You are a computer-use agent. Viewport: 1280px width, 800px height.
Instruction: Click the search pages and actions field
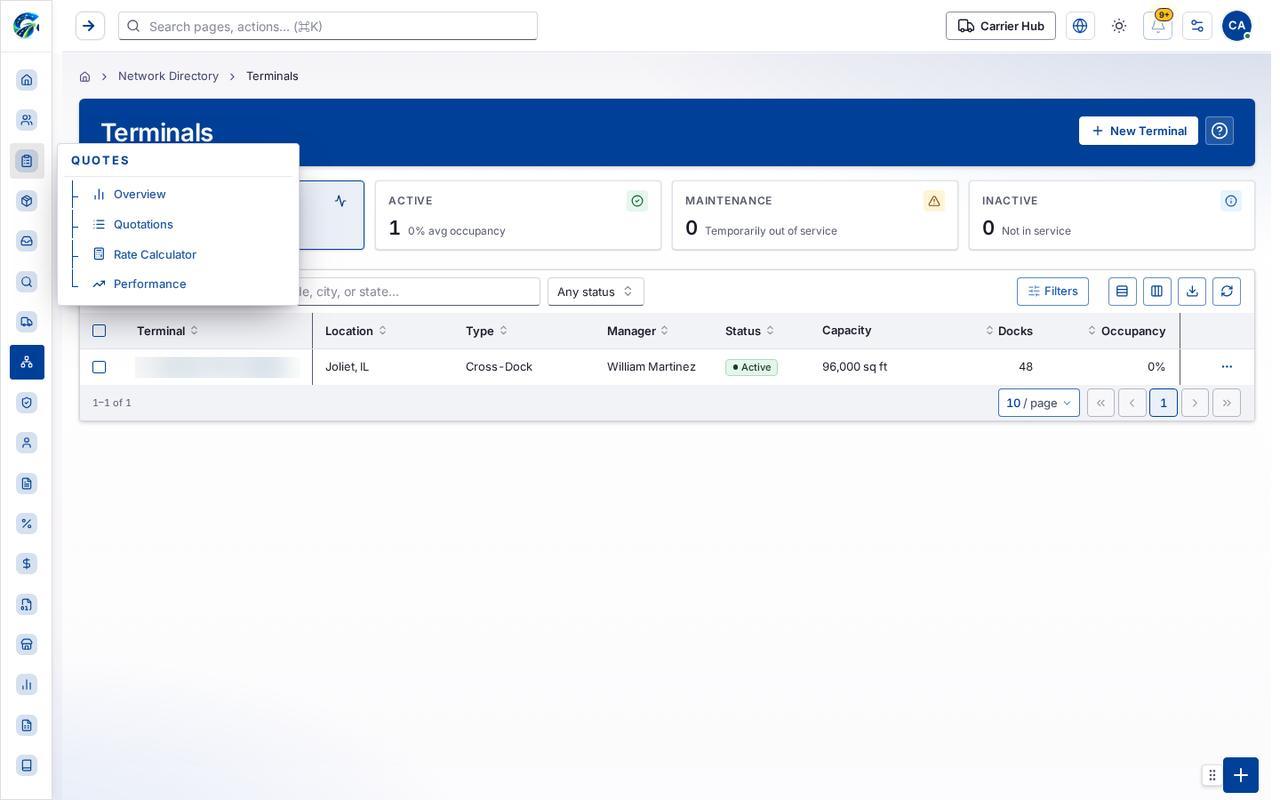328,26
